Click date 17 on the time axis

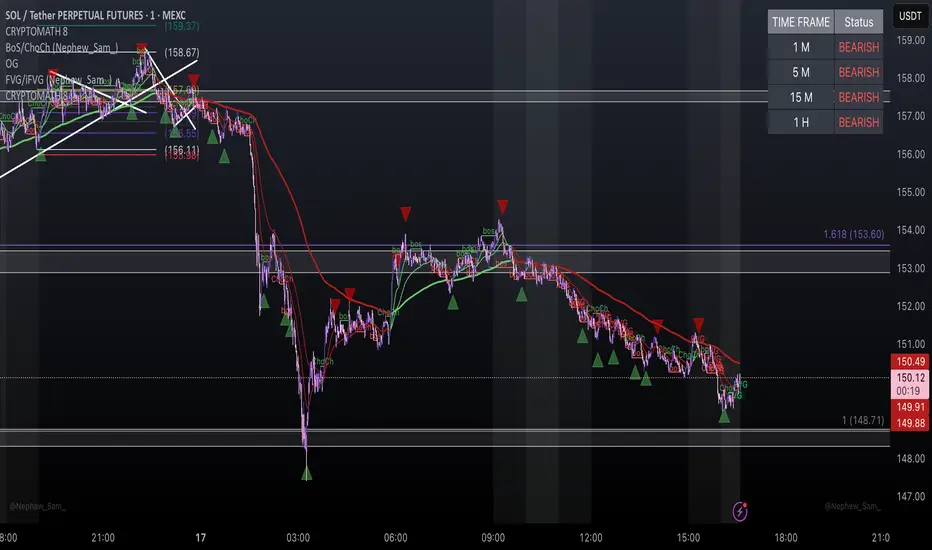[200, 538]
